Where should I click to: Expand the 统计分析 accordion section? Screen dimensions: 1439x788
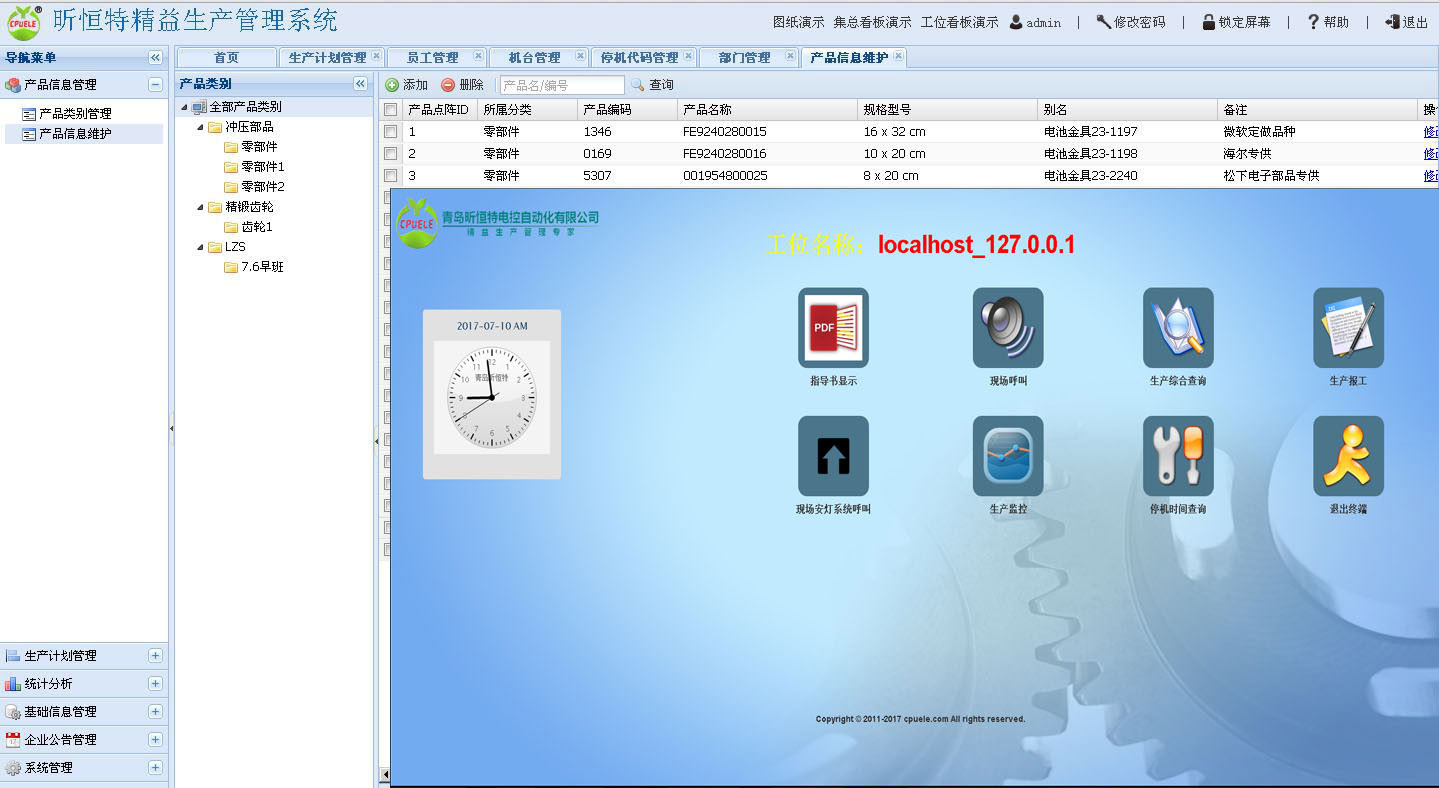[155, 684]
